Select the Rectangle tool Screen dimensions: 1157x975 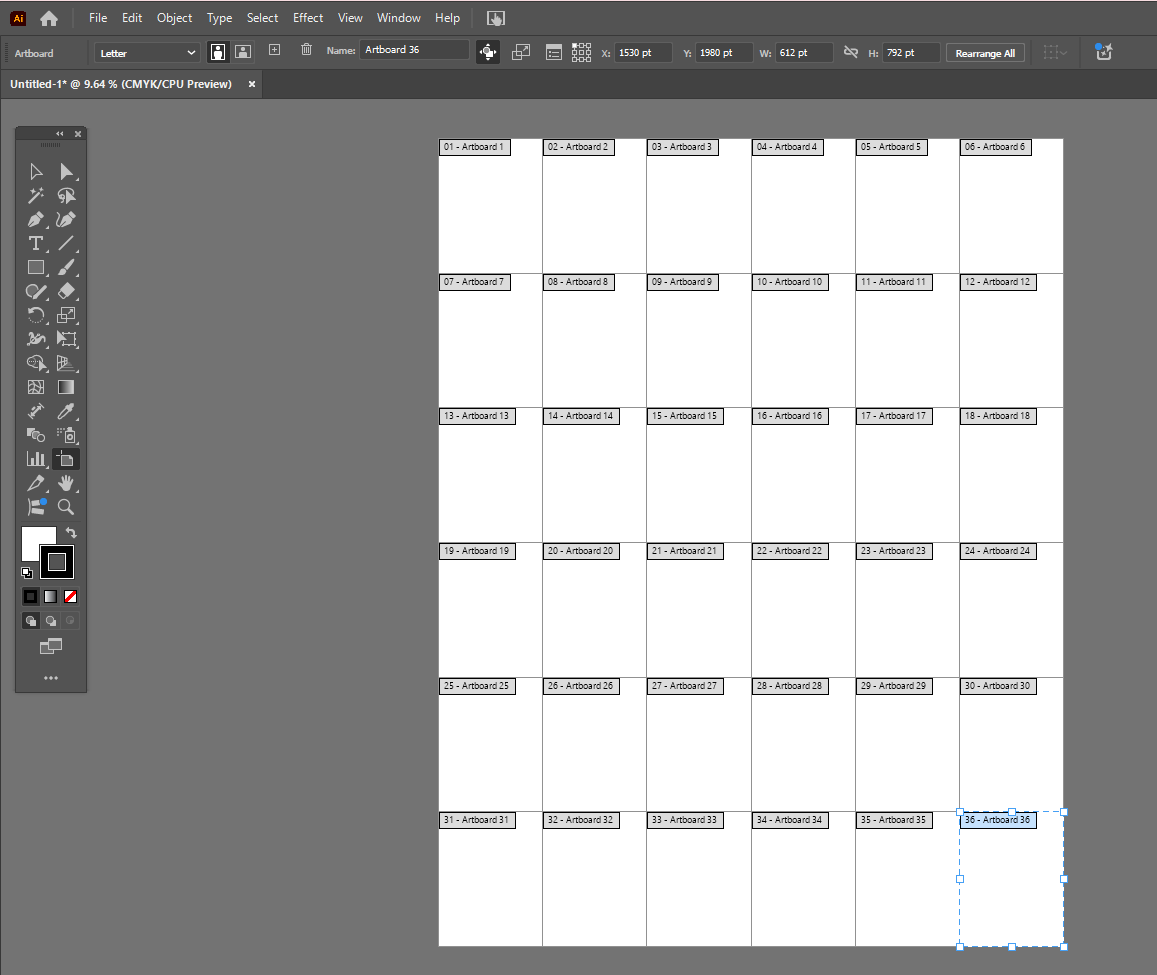click(35, 267)
